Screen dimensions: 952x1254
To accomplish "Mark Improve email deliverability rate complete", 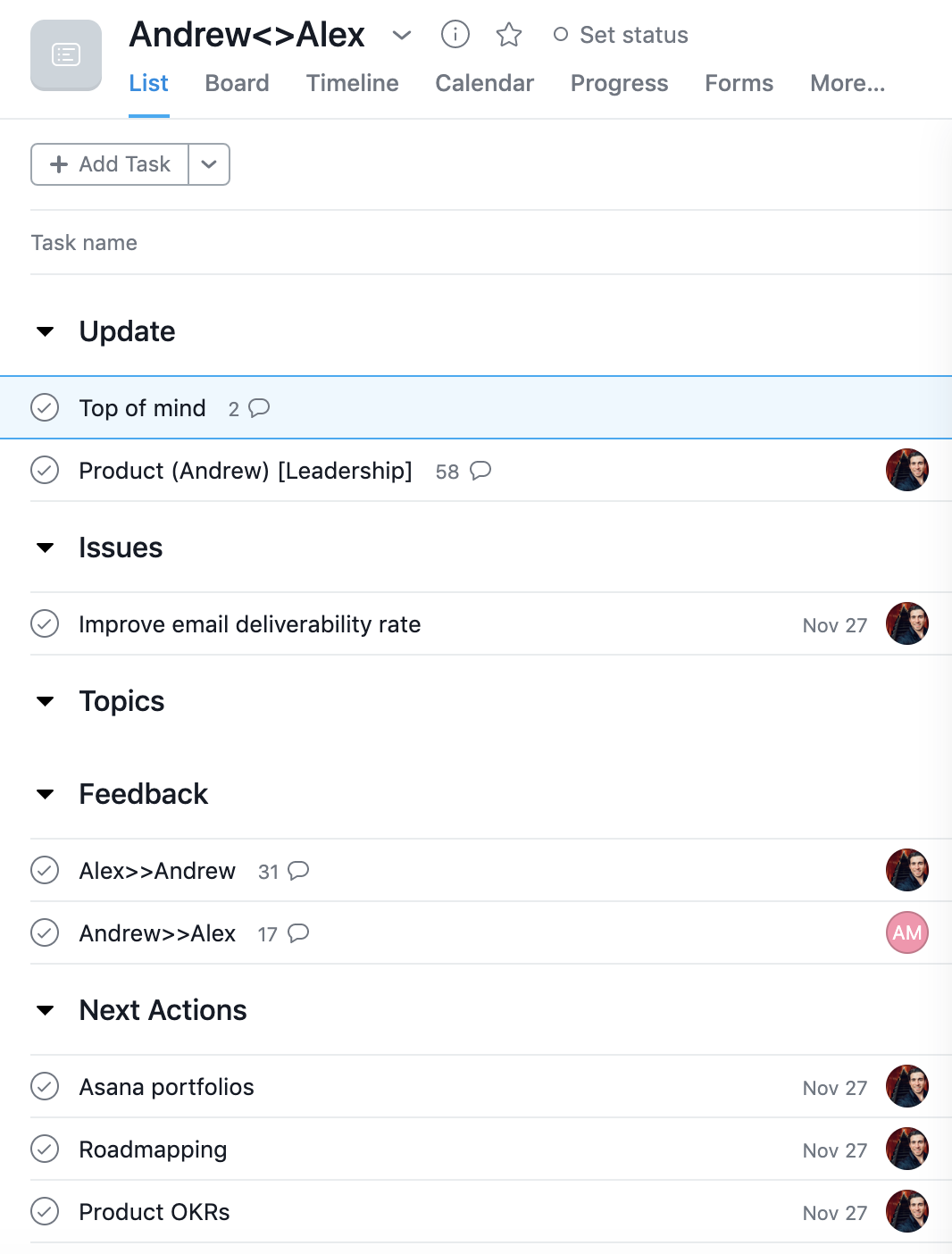I will tap(45, 623).
